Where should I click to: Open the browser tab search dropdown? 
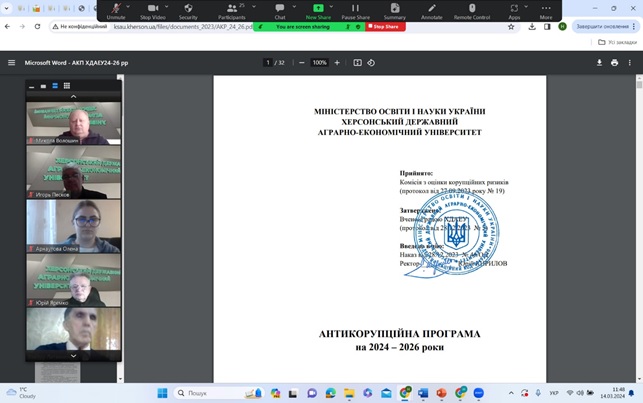pos(7,8)
